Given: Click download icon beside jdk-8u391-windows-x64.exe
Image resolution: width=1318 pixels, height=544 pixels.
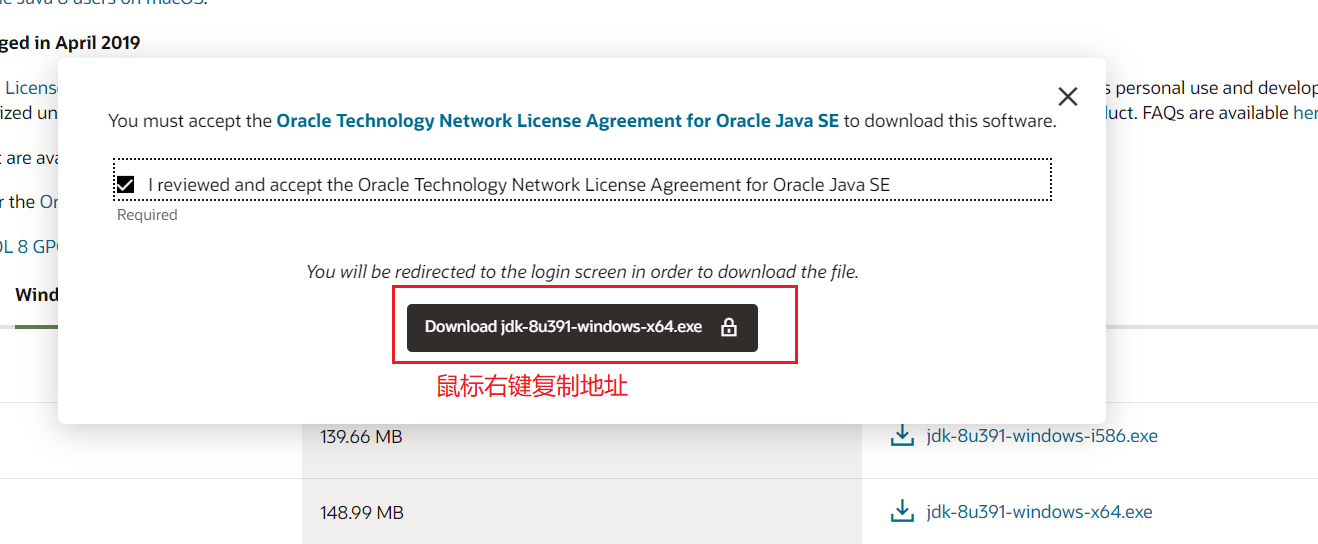Looking at the screenshot, I should tap(902, 512).
